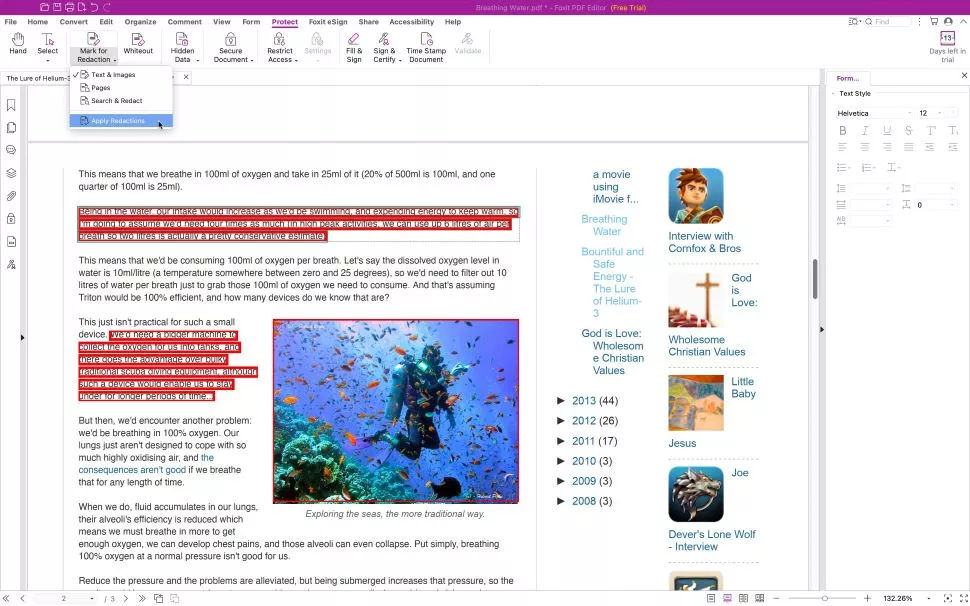This screenshot has width=970, height=606.
Task: Toggle bold text style
Action: (843, 130)
